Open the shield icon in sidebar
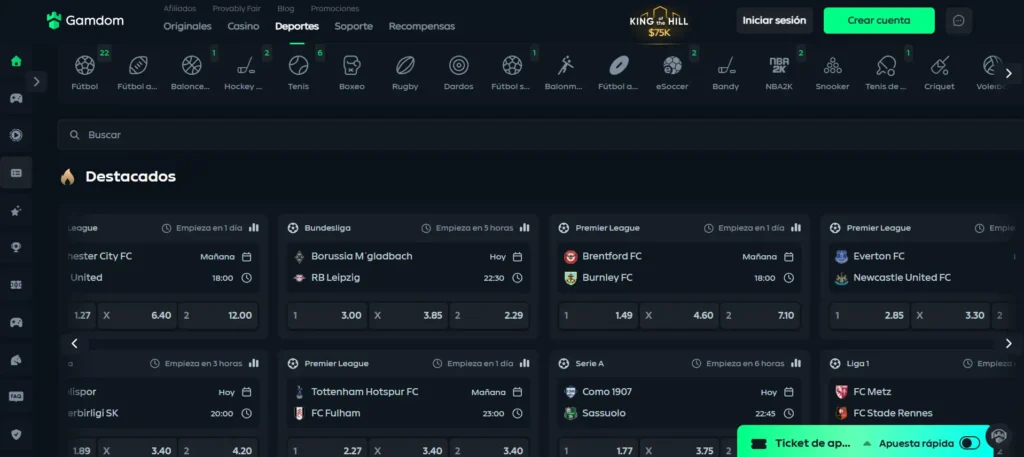The image size is (1024, 457). 16,433
